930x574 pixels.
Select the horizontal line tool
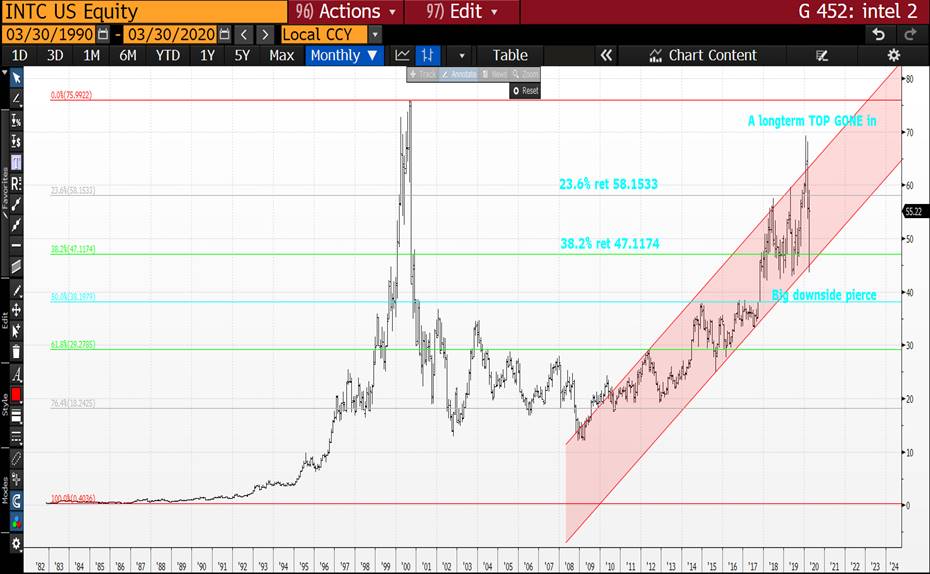click(16, 245)
